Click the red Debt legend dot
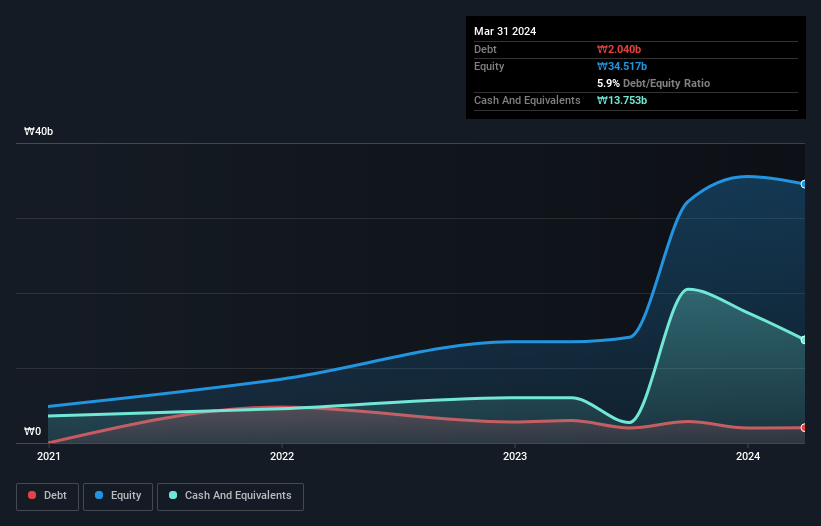This screenshot has width=821, height=526. pyautogui.click(x=32, y=495)
